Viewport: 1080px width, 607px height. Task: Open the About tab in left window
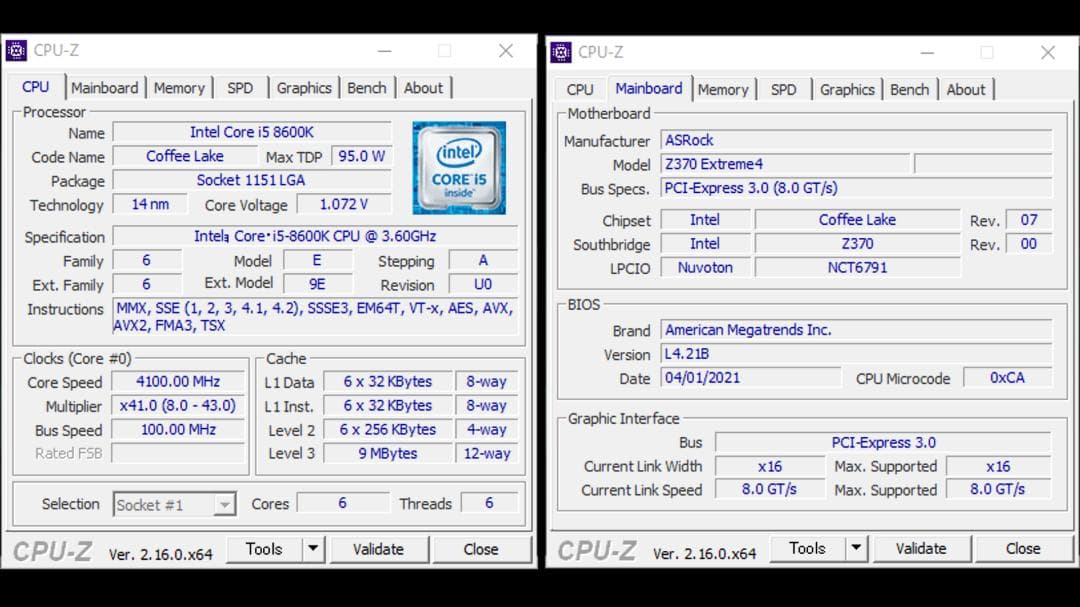click(425, 88)
